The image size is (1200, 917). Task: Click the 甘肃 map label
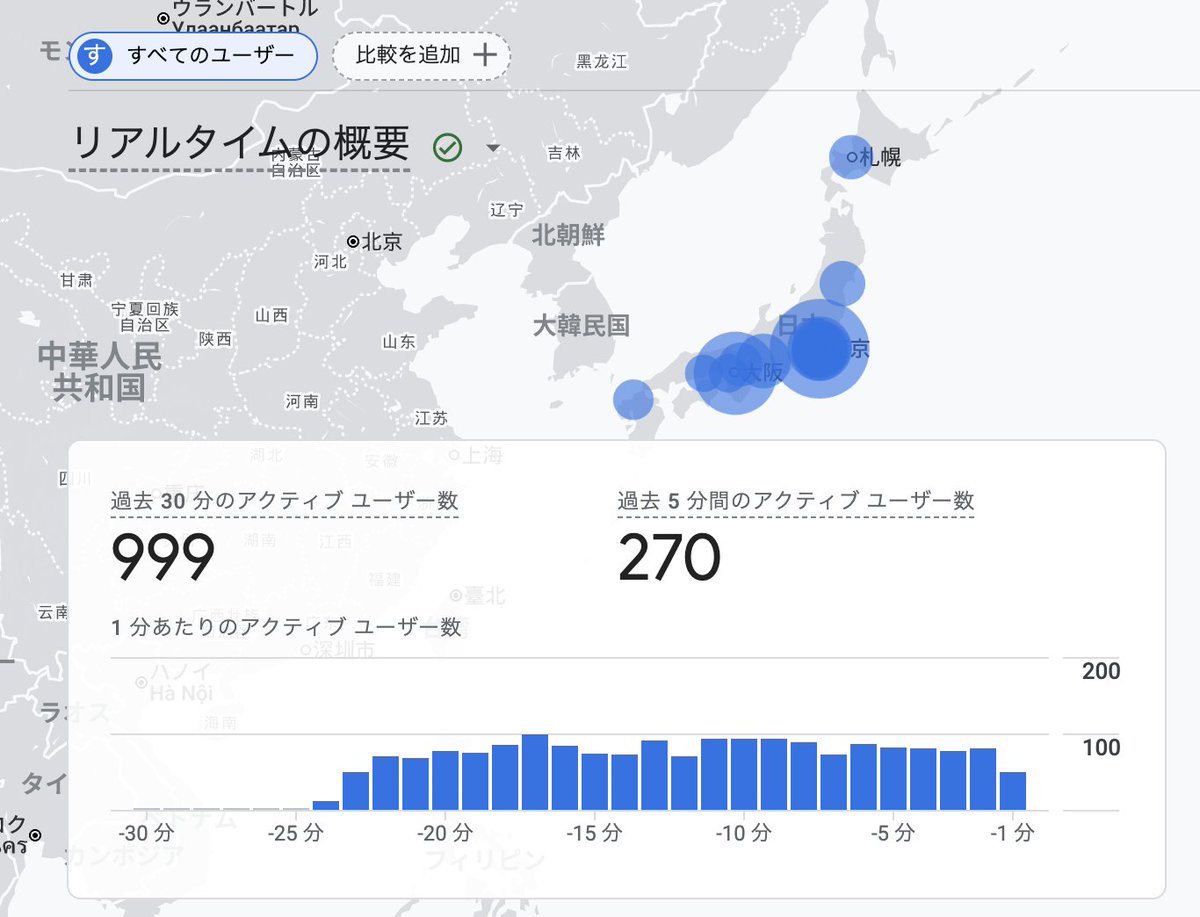76,280
